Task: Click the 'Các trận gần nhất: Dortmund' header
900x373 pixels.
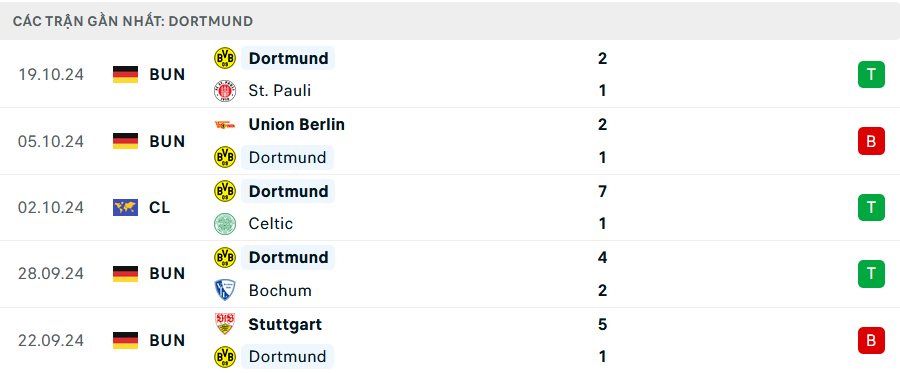Action: pyautogui.click(x=133, y=22)
